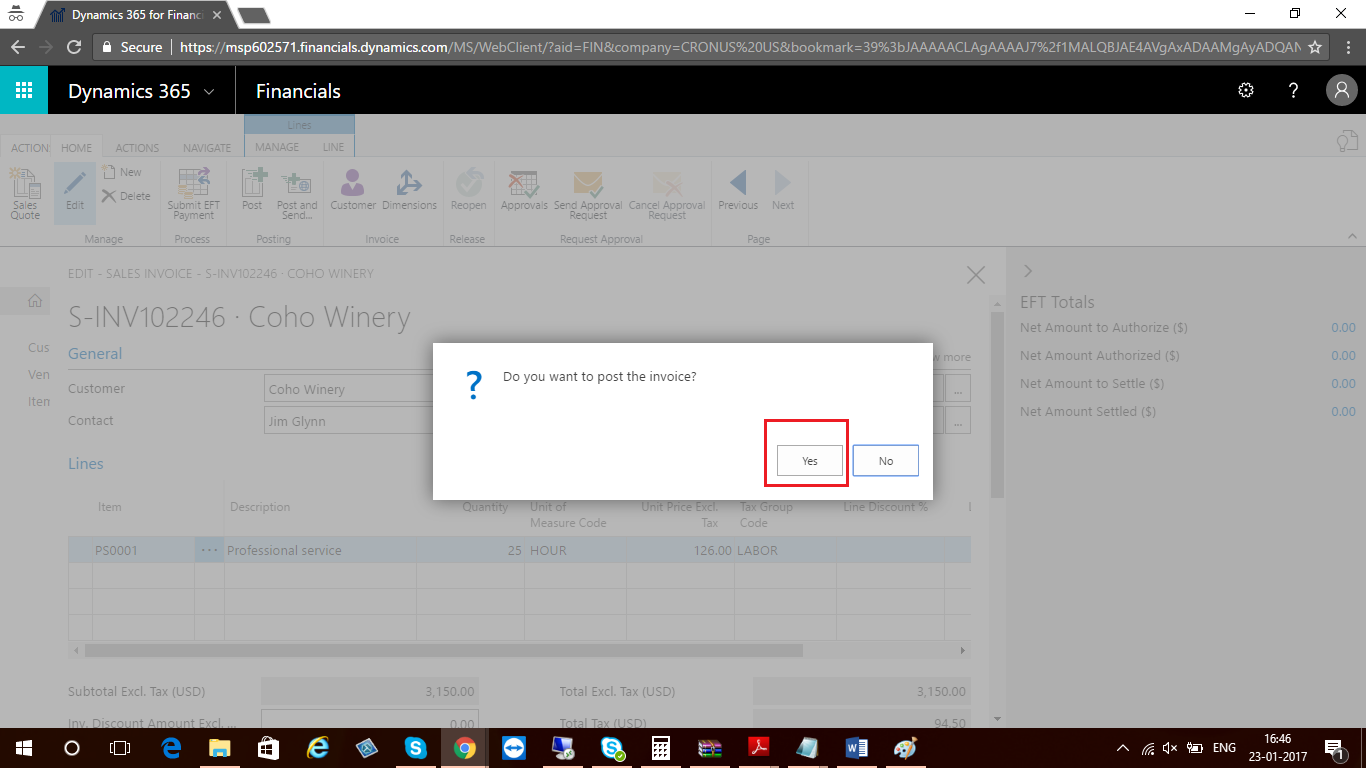Collapse the EFT Totals factbox chevron
This screenshot has height=768, width=1366.
click(x=1027, y=271)
